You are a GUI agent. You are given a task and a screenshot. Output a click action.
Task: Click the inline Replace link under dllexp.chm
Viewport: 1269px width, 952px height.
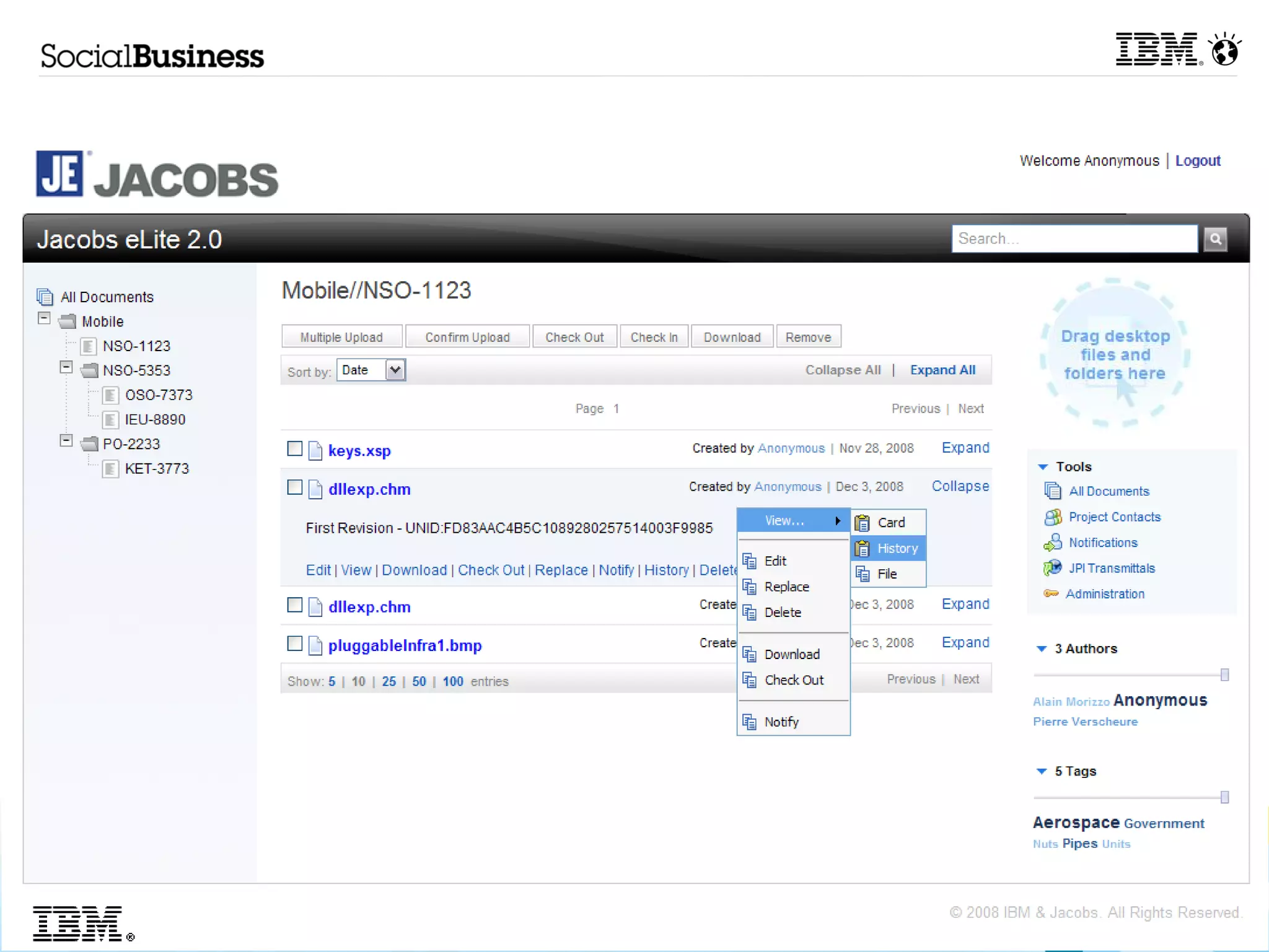pyautogui.click(x=561, y=570)
